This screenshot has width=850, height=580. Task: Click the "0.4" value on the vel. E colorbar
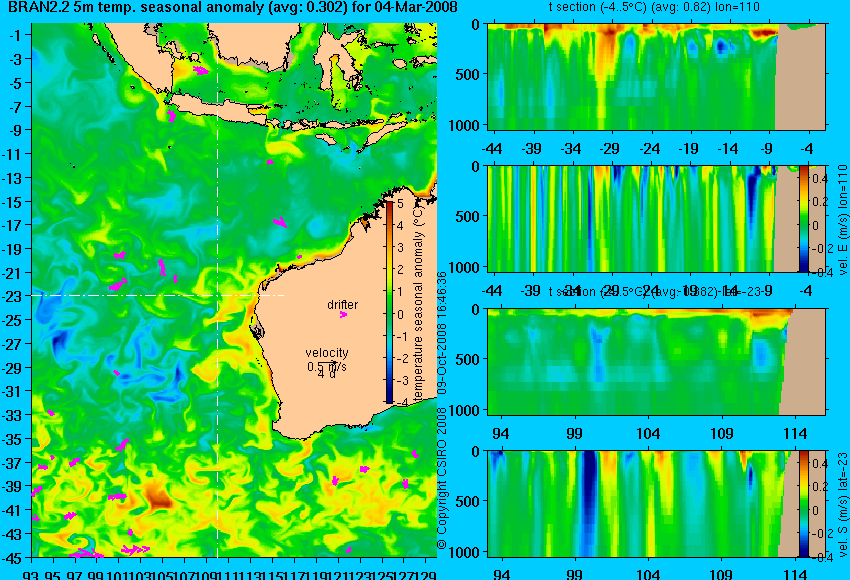[x=819, y=178]
